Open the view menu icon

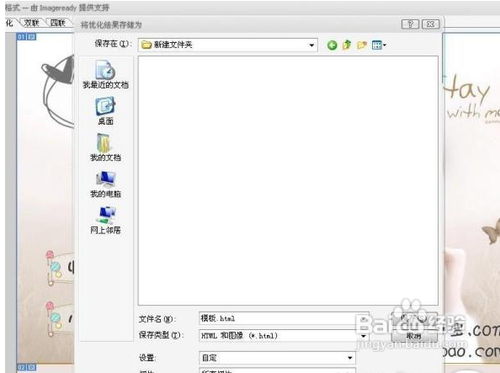pos(379,45)
